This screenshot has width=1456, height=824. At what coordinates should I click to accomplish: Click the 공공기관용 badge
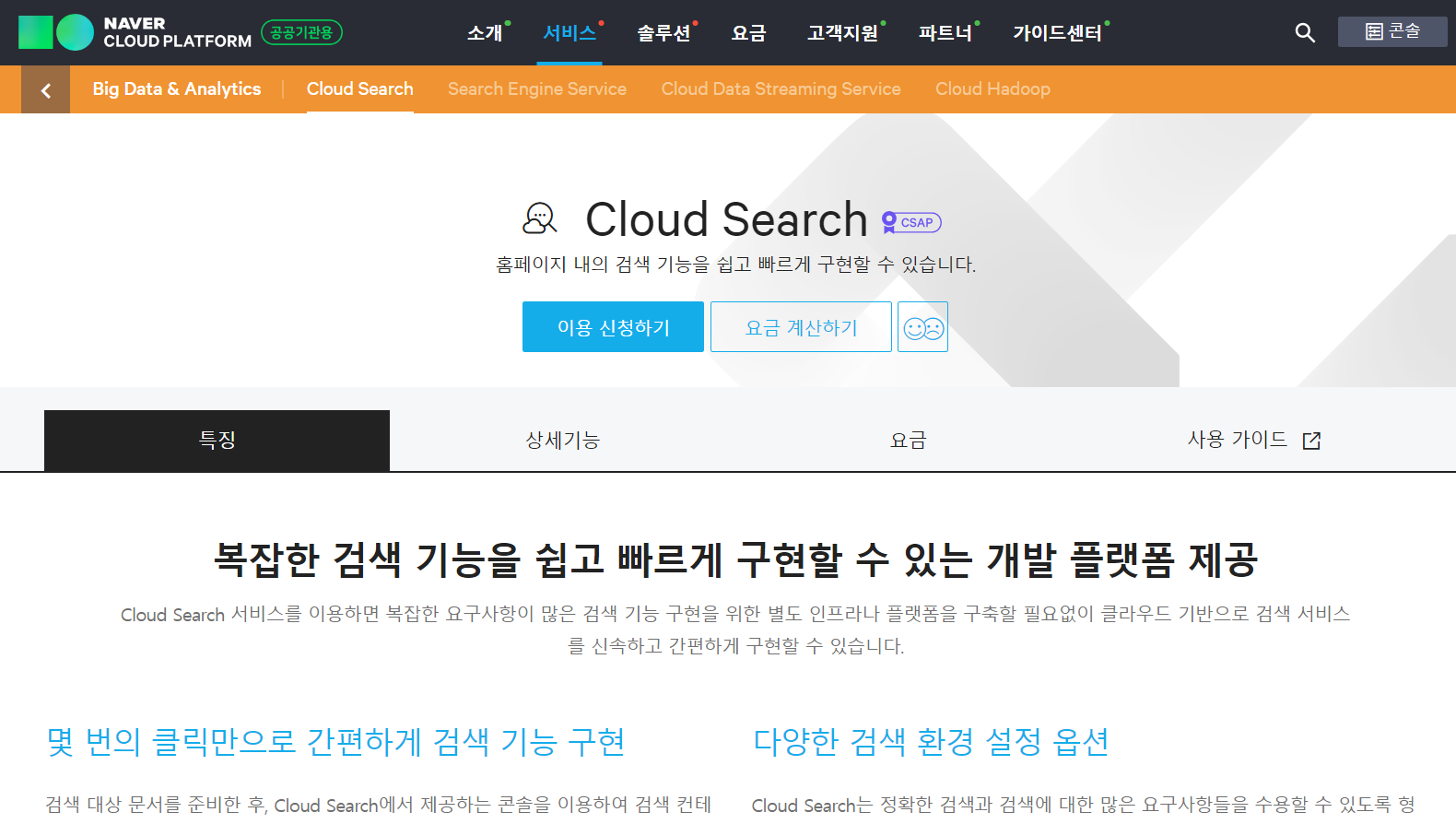click(301, 32)
